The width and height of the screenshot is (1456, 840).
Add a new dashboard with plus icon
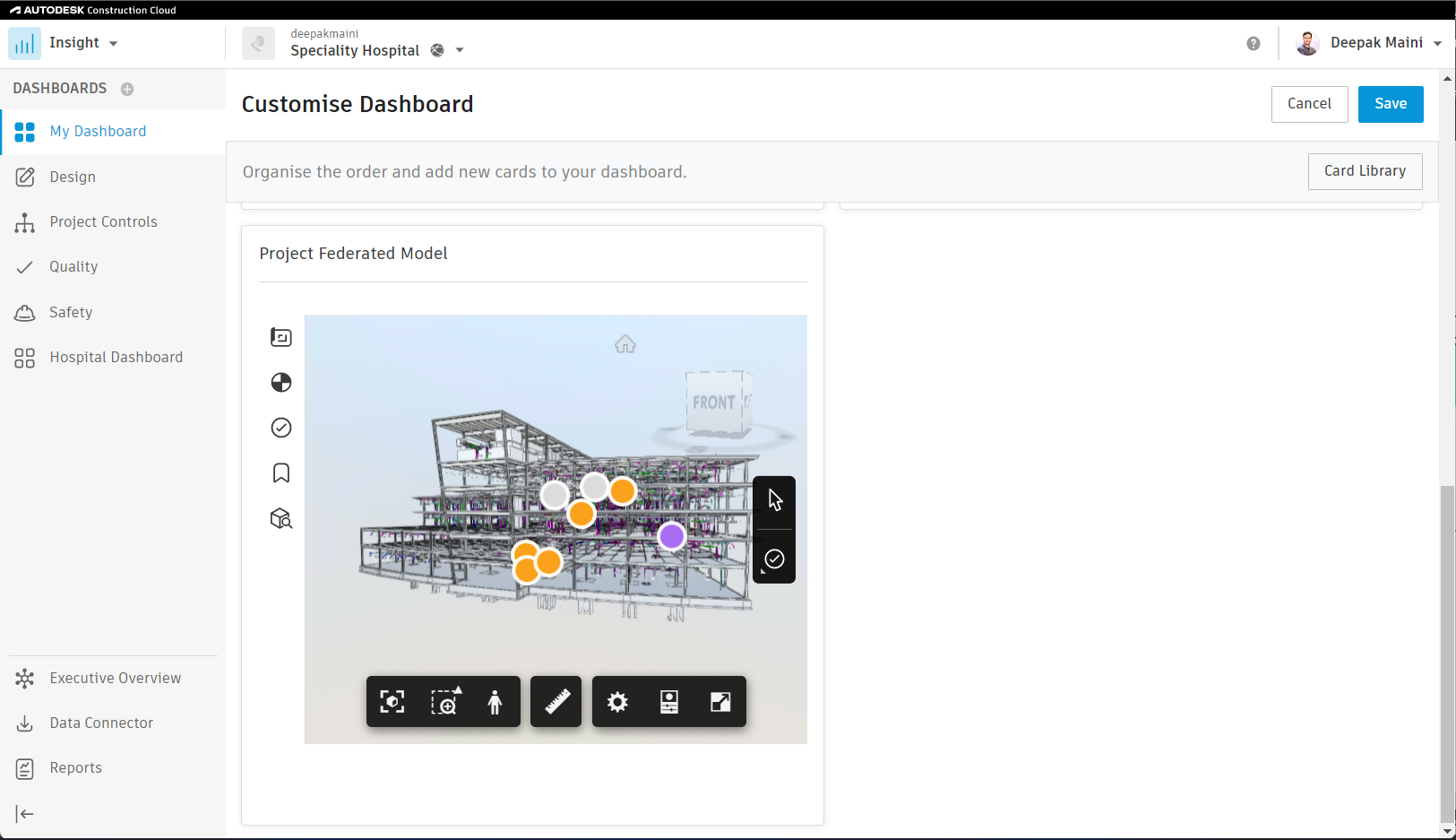pyautogui.click(x=127, y=89)
